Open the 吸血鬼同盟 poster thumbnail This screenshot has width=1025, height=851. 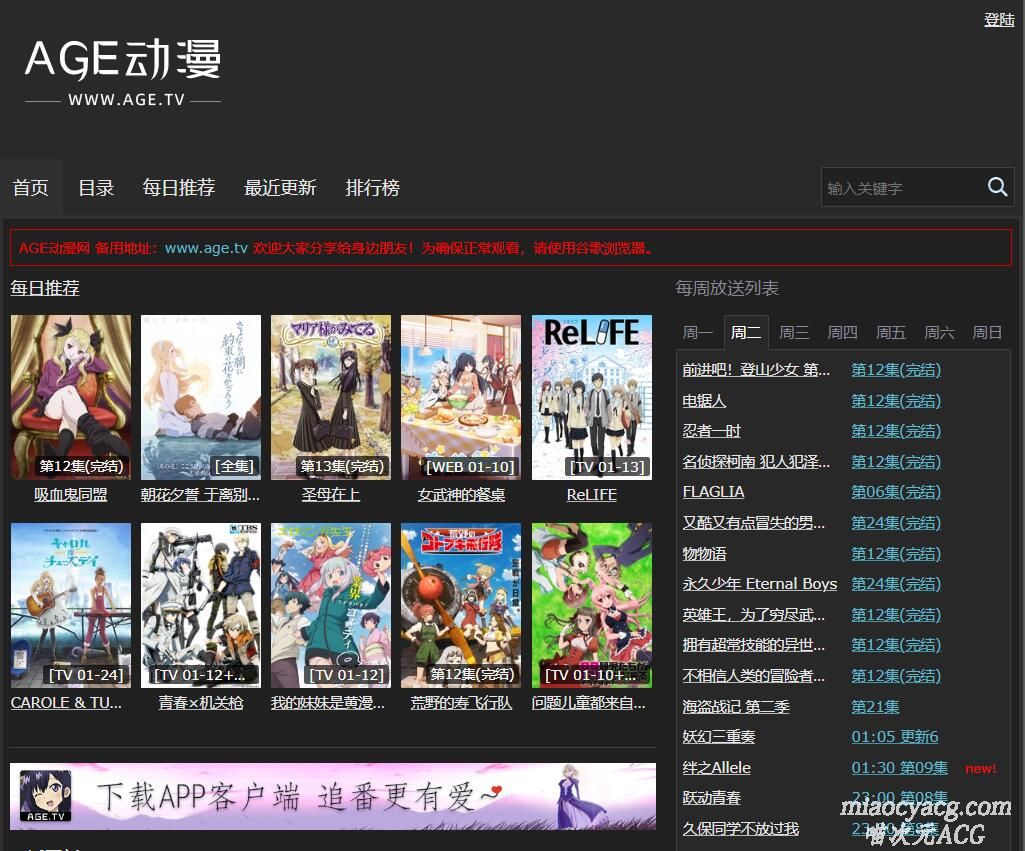pyautogui.click(x=71, y=397)
